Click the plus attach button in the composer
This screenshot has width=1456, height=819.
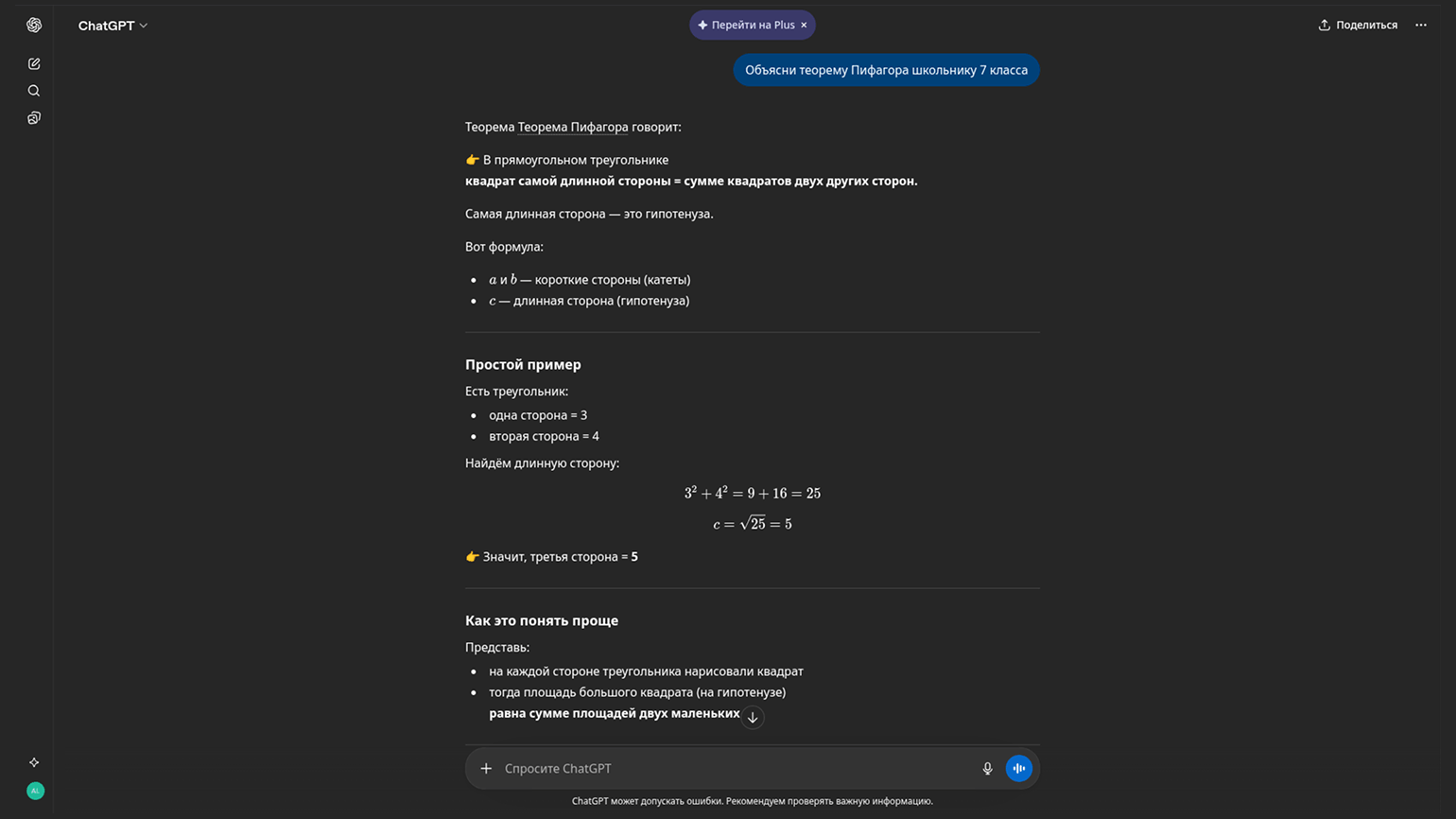click(x=486, y=769)
